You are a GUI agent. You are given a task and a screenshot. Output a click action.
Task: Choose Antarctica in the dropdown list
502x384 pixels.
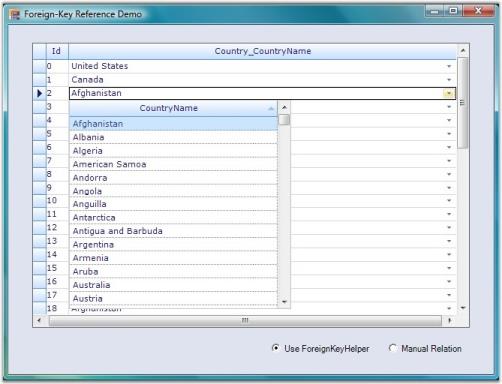[173, 218]
